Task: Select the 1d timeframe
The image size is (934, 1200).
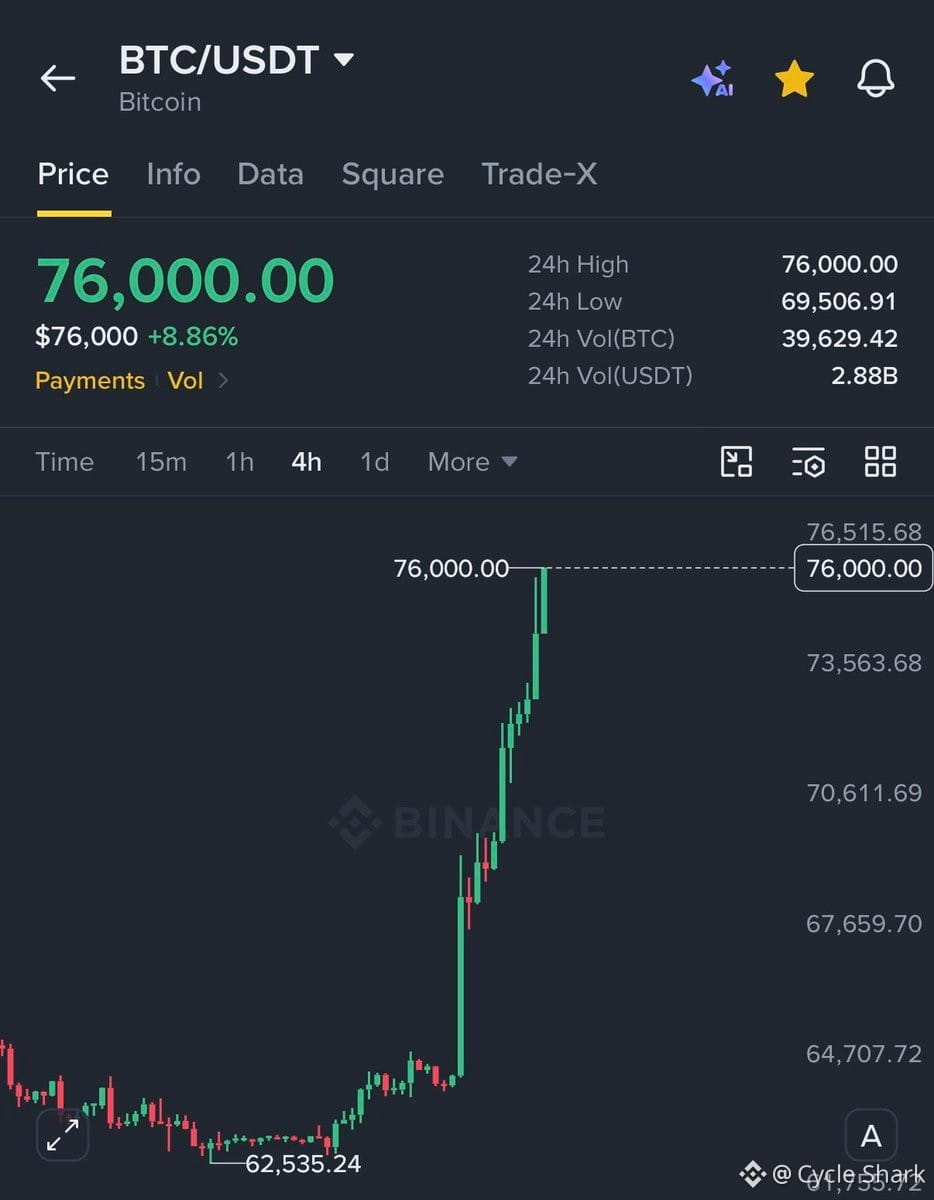Action: pos(374,462)
